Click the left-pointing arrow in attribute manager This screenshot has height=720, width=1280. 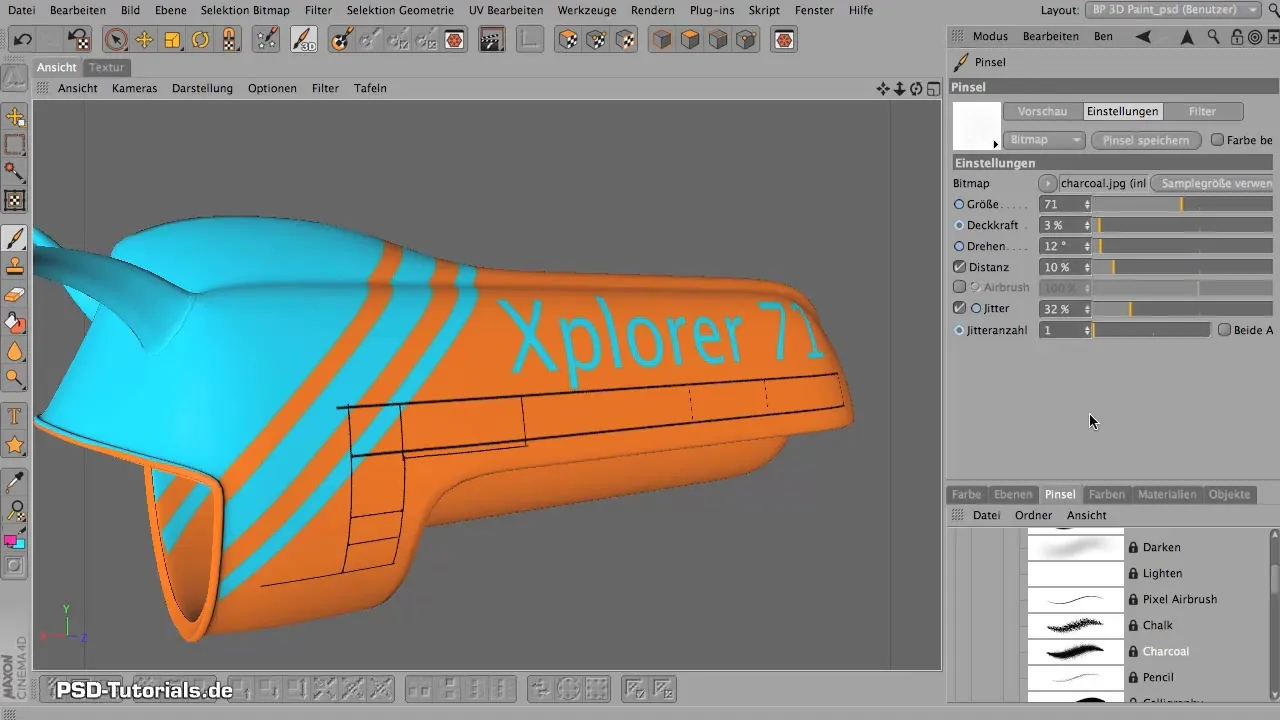pos(1143,37)
